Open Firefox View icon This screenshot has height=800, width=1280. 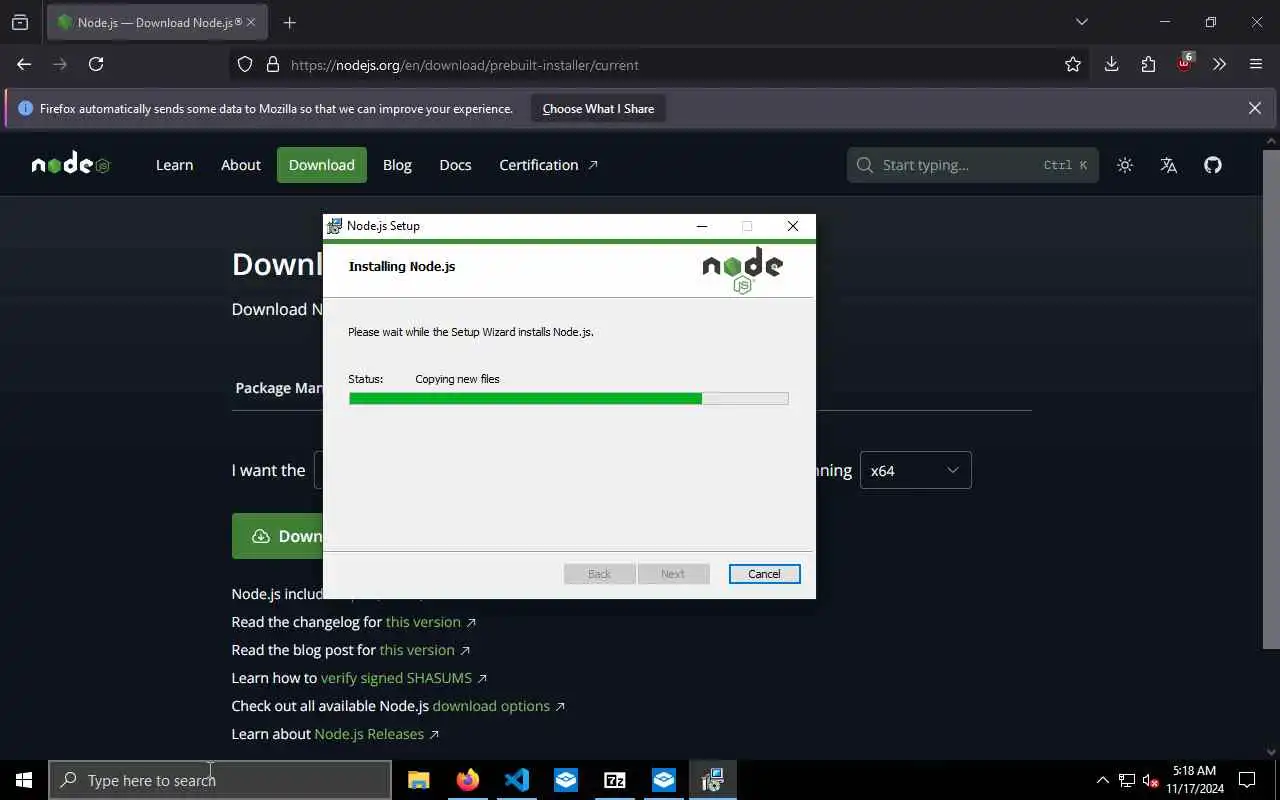coord(20,22)
